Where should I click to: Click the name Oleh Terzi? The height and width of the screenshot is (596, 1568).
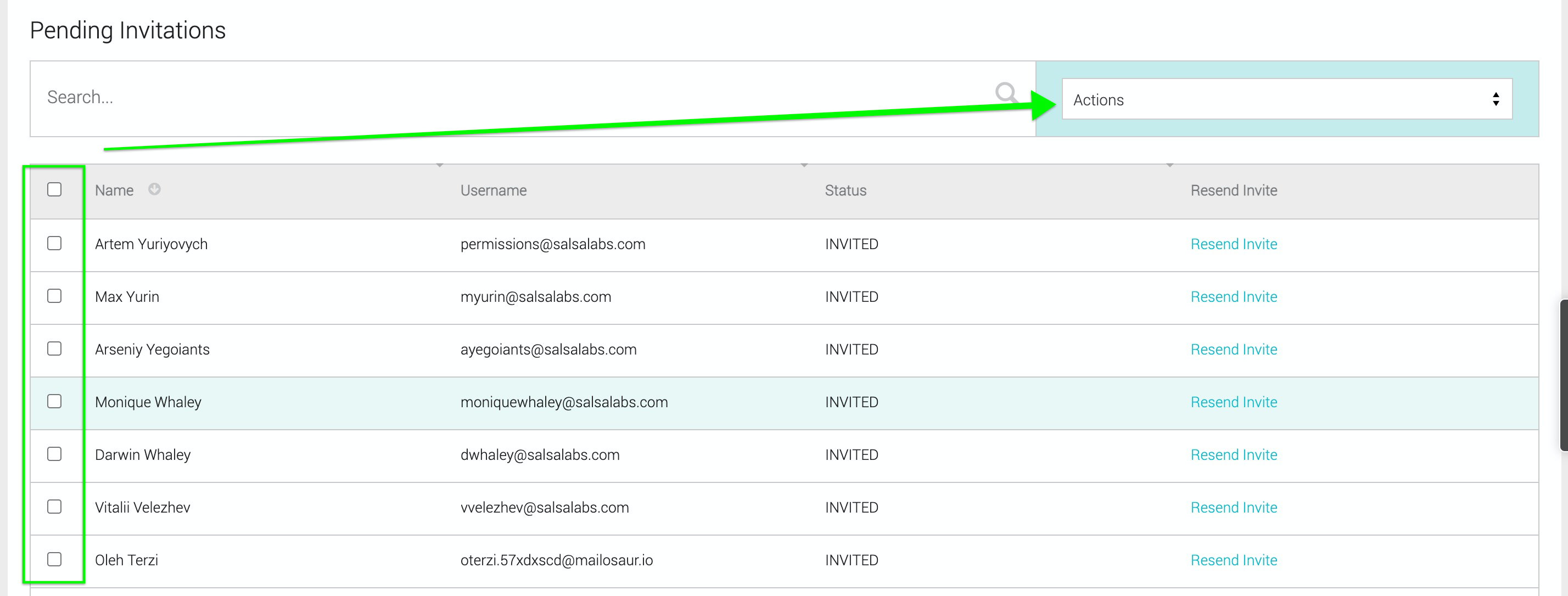[127, 560]
